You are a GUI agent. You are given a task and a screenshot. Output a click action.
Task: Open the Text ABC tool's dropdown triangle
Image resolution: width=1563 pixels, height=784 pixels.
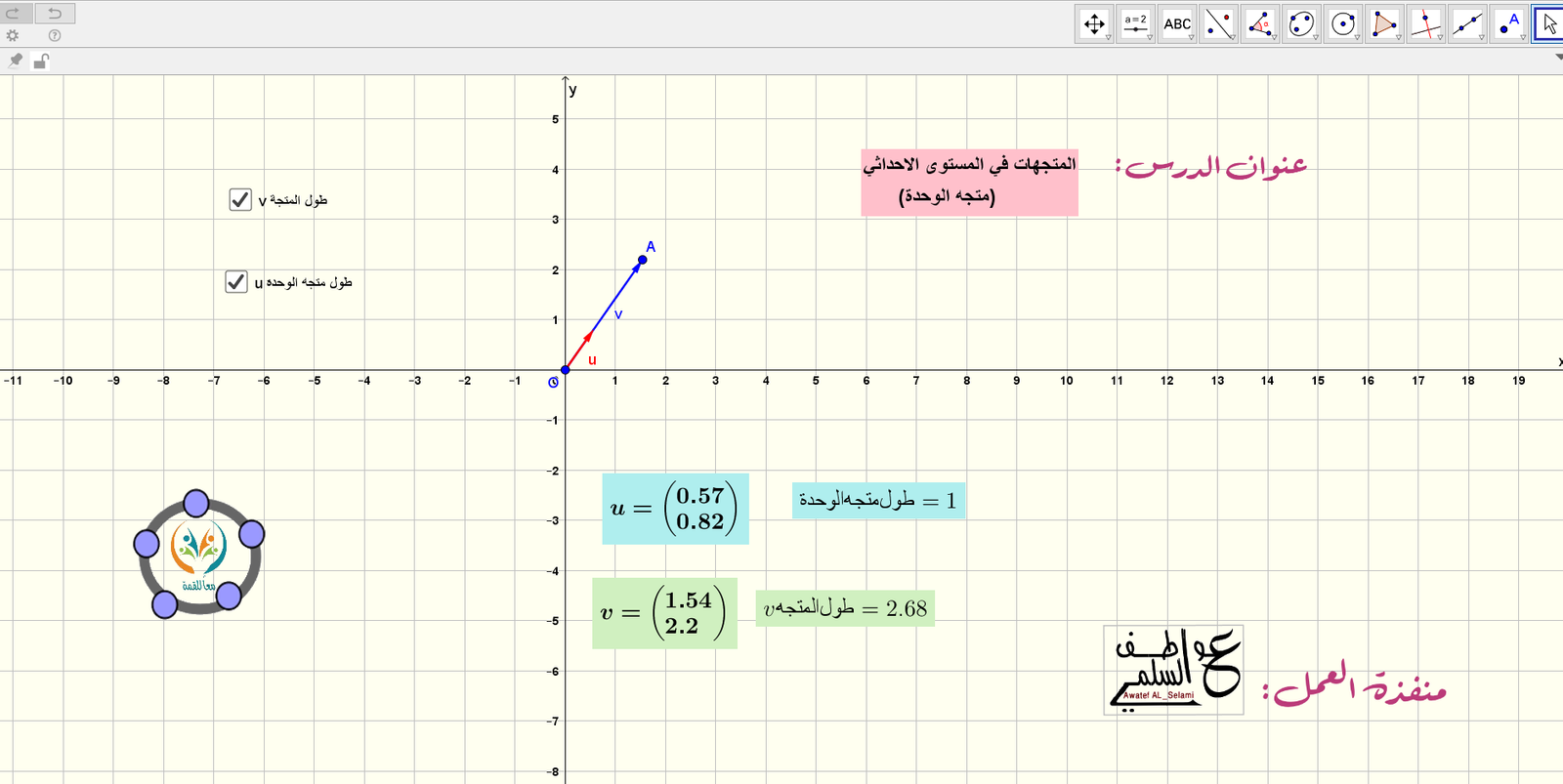click(x=1193, y=37)
